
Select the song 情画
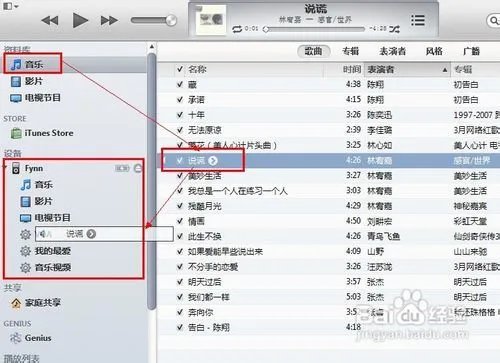[196, 221]
